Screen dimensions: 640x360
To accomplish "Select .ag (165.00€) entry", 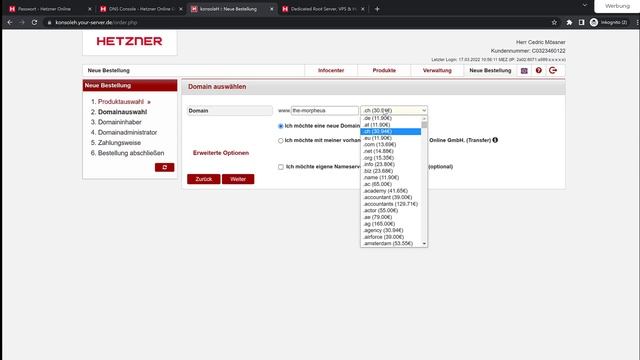I will [x=391, y=224].
